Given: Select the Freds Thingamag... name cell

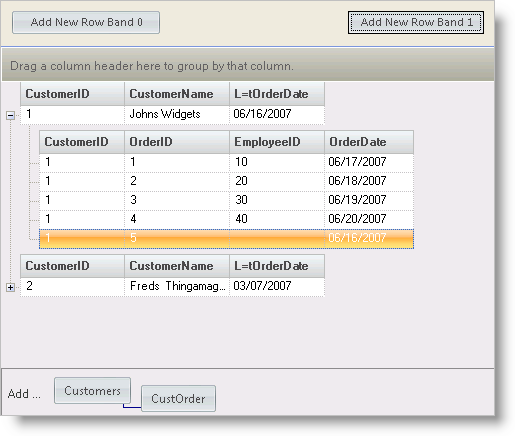Looking at the screenshot, I should pyautogui.click(x=177, y=287).
